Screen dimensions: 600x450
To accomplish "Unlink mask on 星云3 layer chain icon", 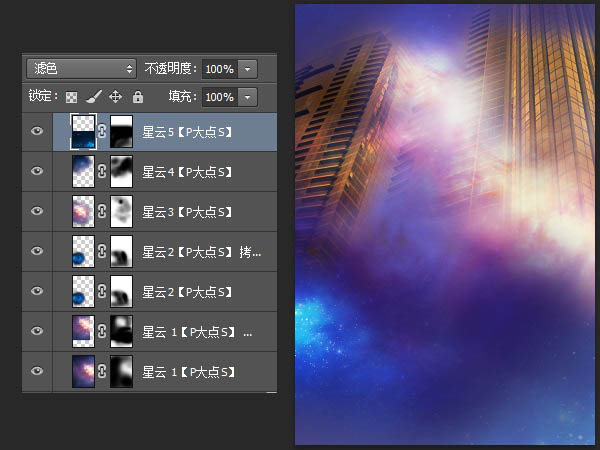I will click(102, 211).
